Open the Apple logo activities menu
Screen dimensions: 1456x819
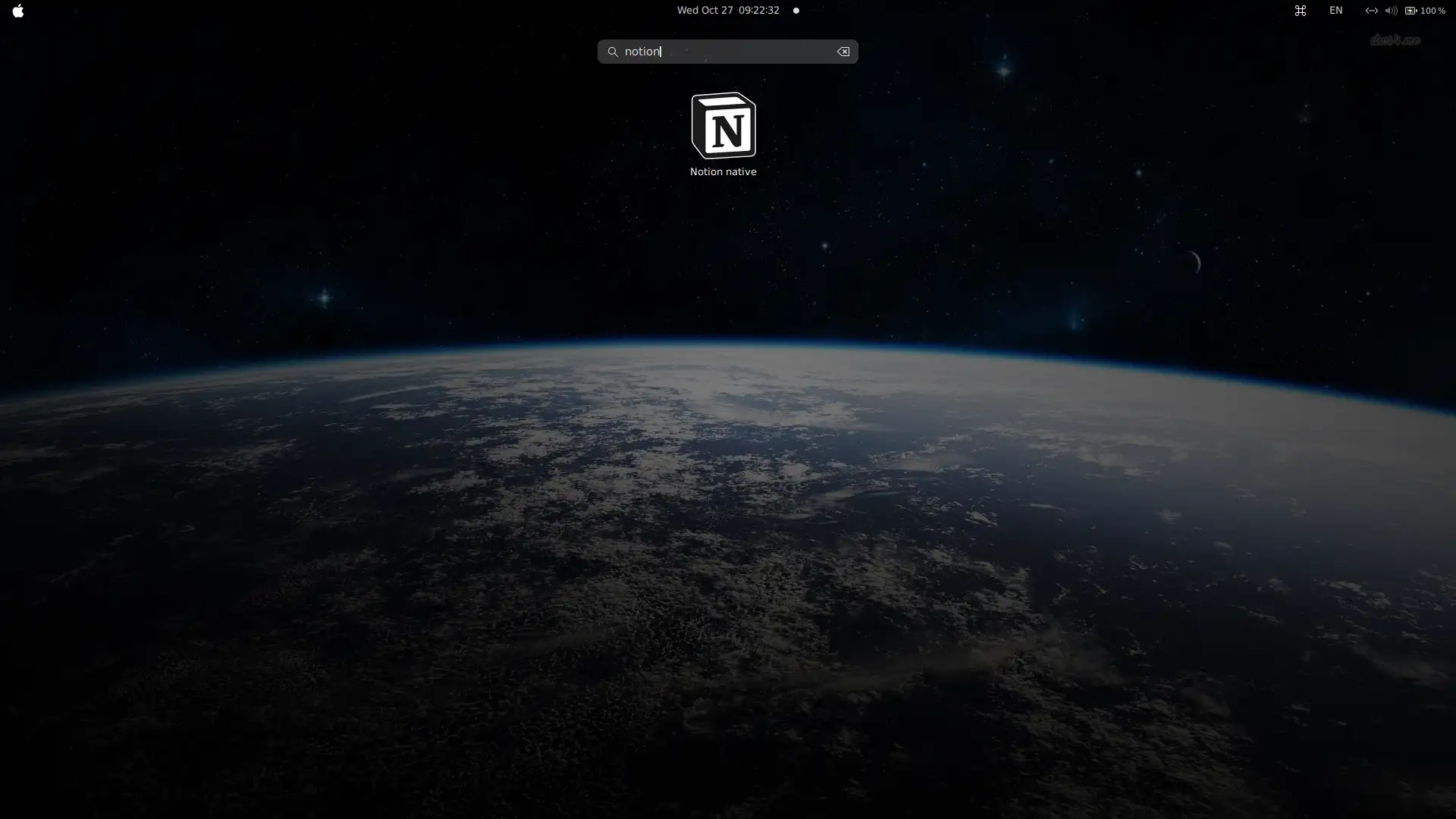[18, 11]
